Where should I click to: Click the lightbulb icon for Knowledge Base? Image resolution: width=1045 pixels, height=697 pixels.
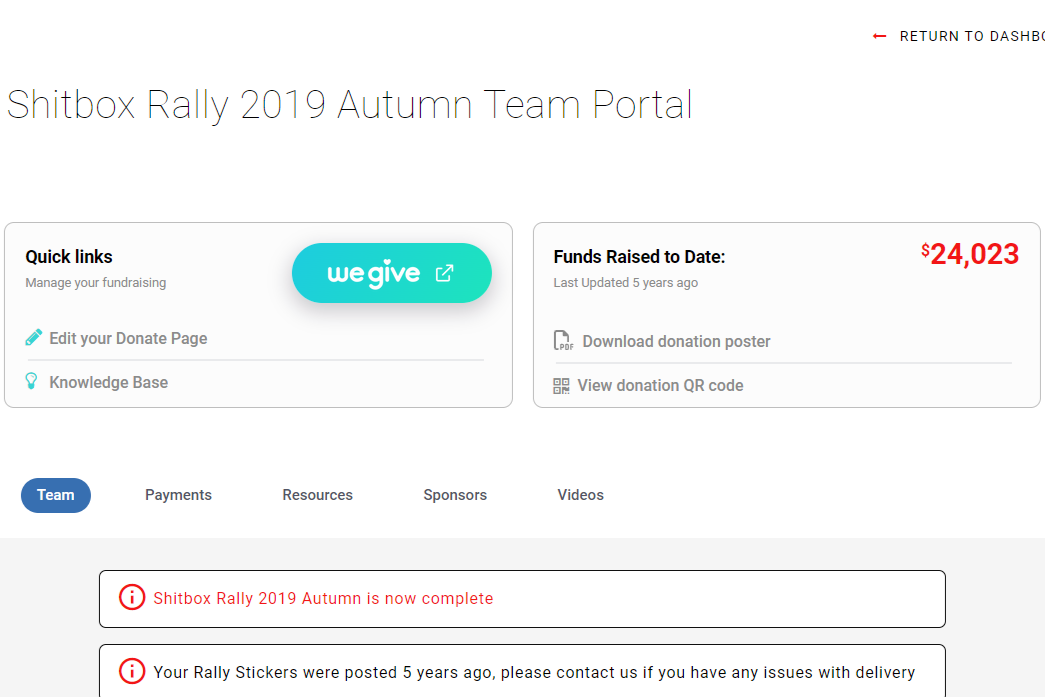tap(32, 382)
